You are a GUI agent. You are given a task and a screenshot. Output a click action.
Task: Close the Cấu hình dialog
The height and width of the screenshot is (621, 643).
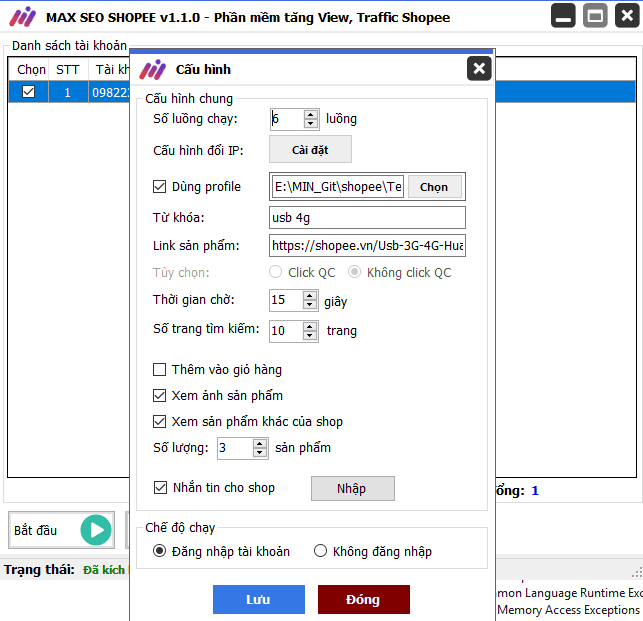pyautogui.click(x=479, y=68)
